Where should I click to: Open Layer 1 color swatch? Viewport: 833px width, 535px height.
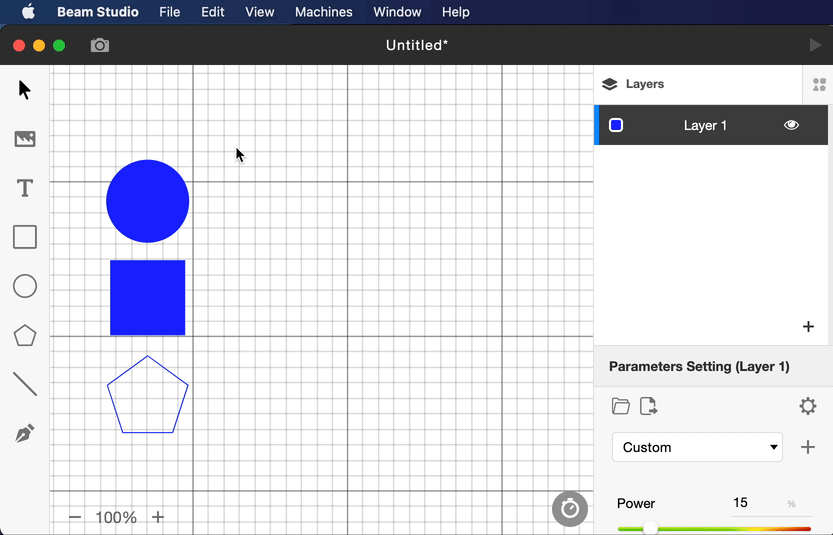pos(616,125)
